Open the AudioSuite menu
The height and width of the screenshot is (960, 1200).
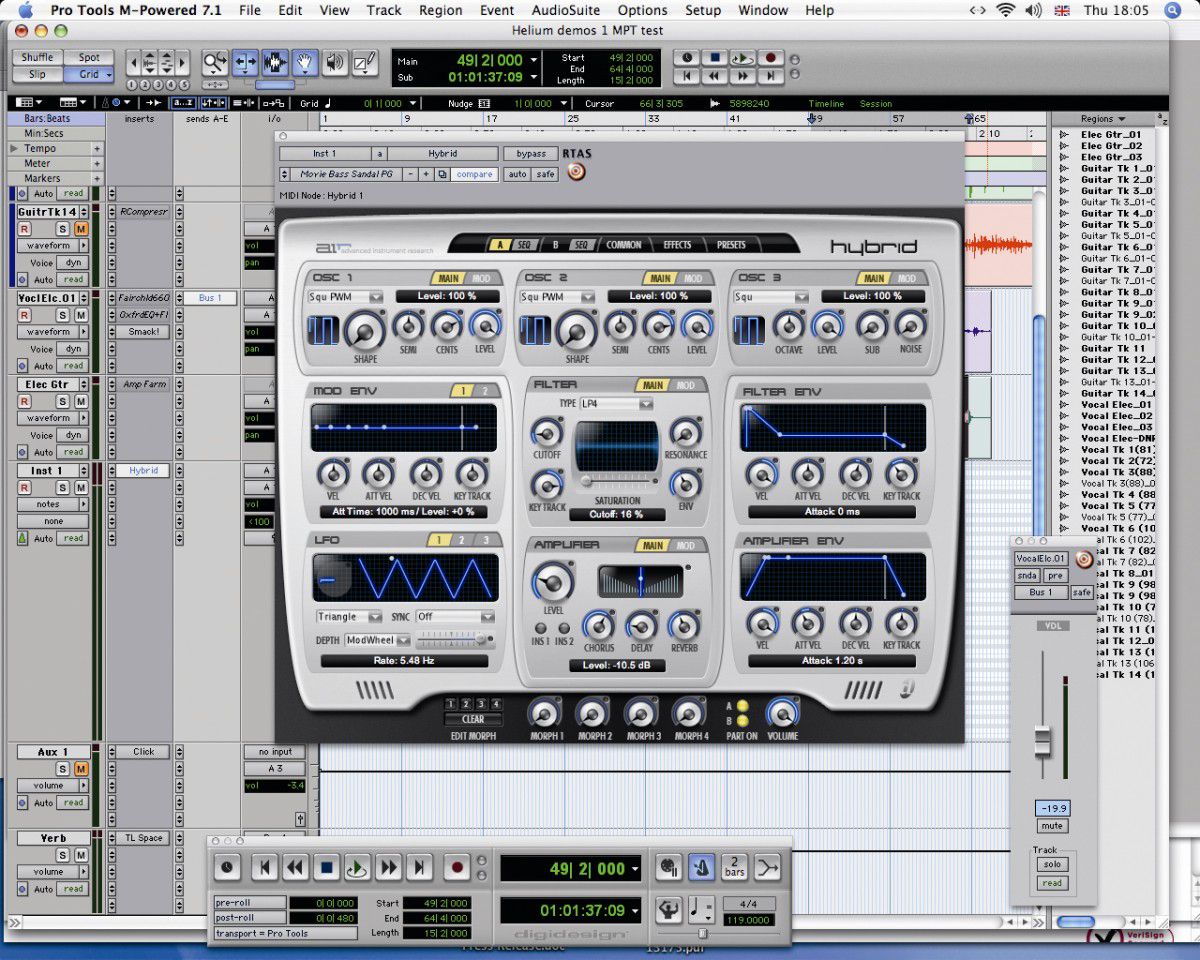click(566, 10)
